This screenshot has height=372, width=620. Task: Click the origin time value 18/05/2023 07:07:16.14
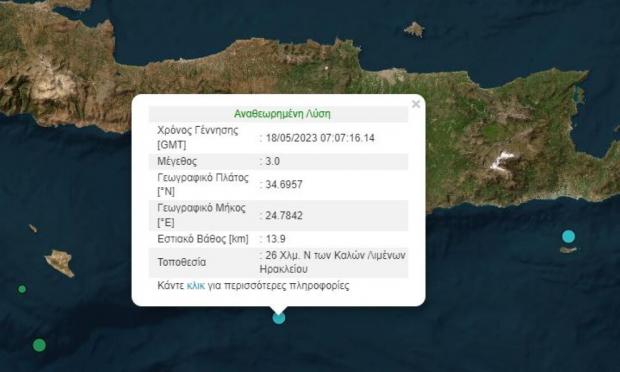(x=320, y=138)
